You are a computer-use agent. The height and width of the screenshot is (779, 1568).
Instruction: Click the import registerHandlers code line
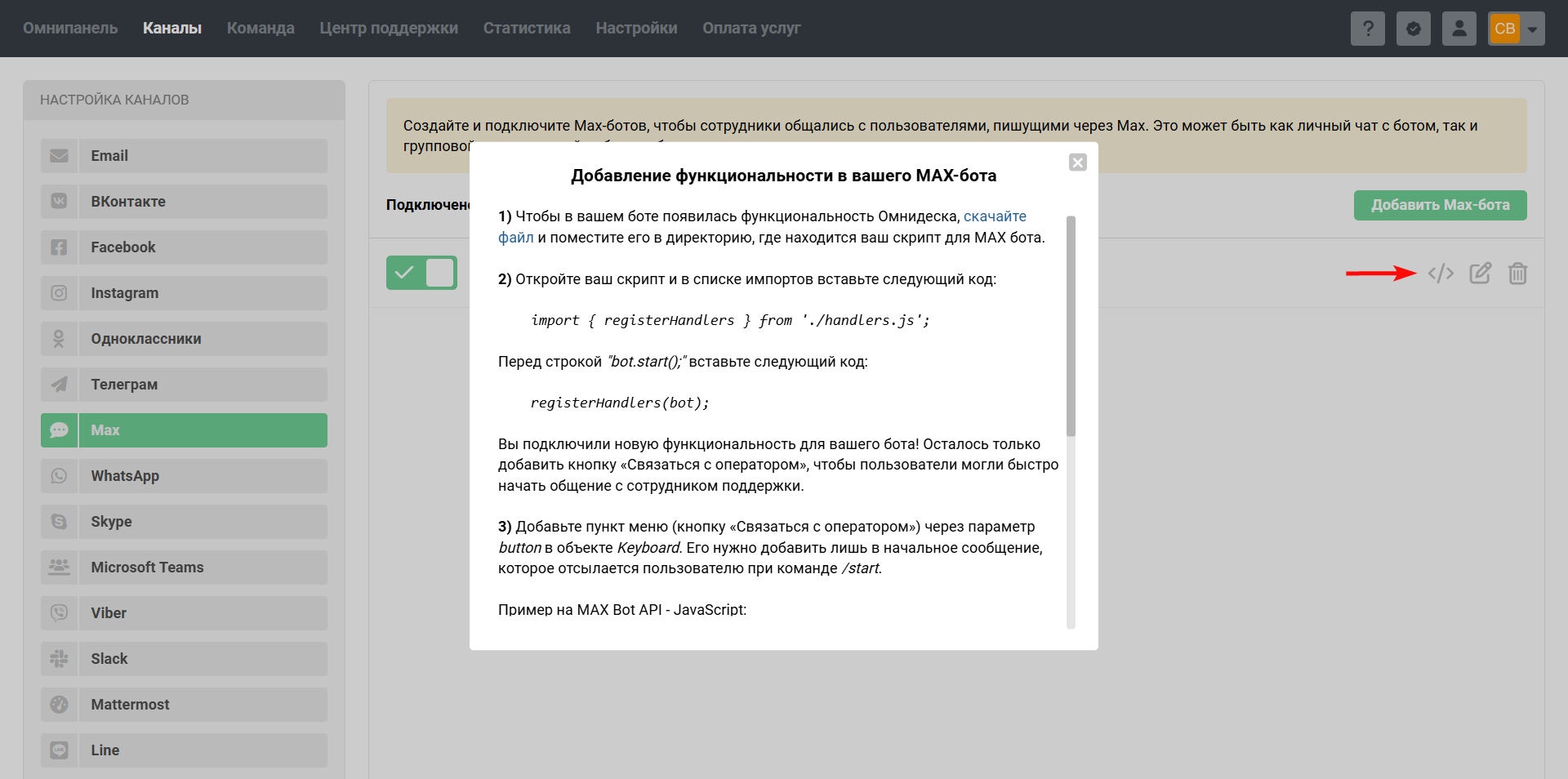(730, 321)
